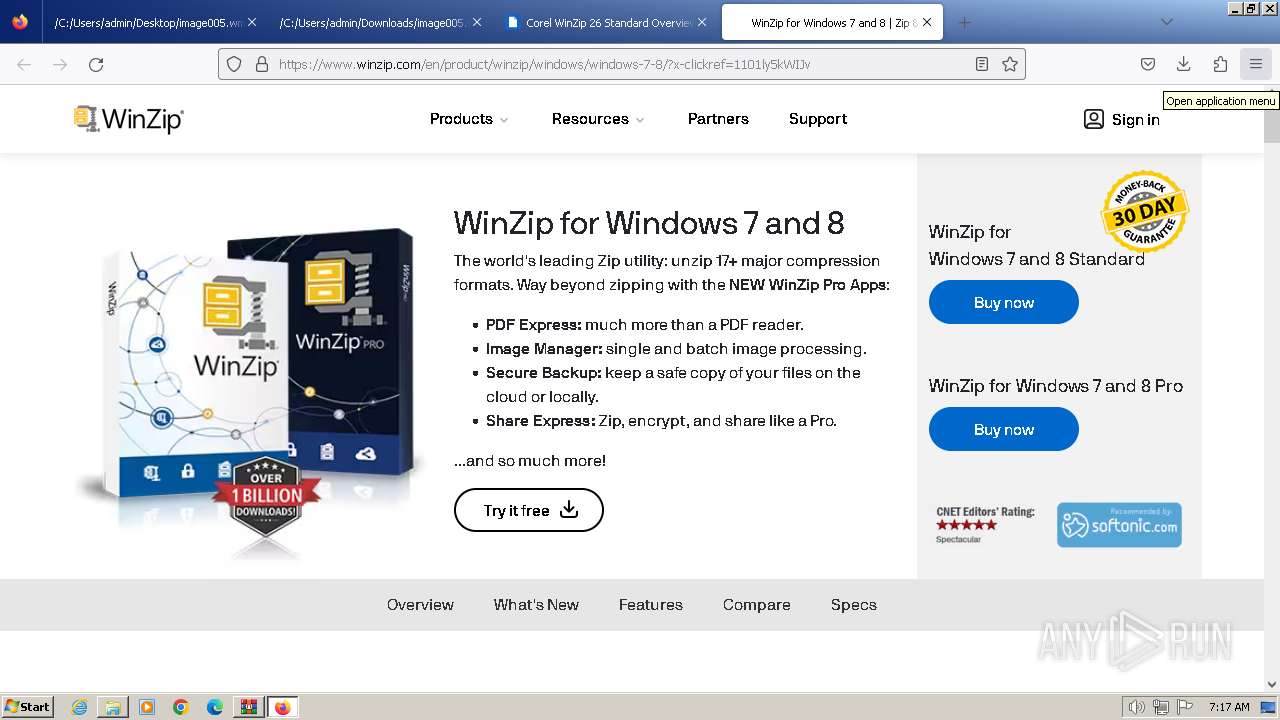This screenshot has height=720, width=1280.
Task: Bookmark this page with the star icon
Action: click(1010, 64)
